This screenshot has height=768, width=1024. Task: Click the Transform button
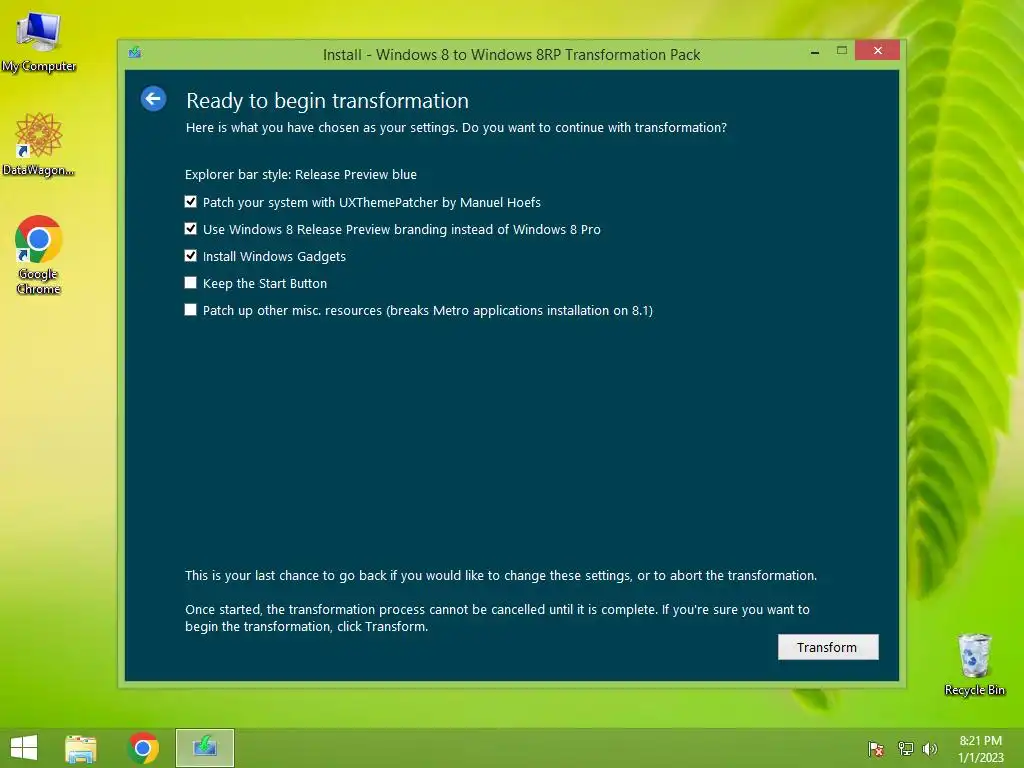coord(828,647)
